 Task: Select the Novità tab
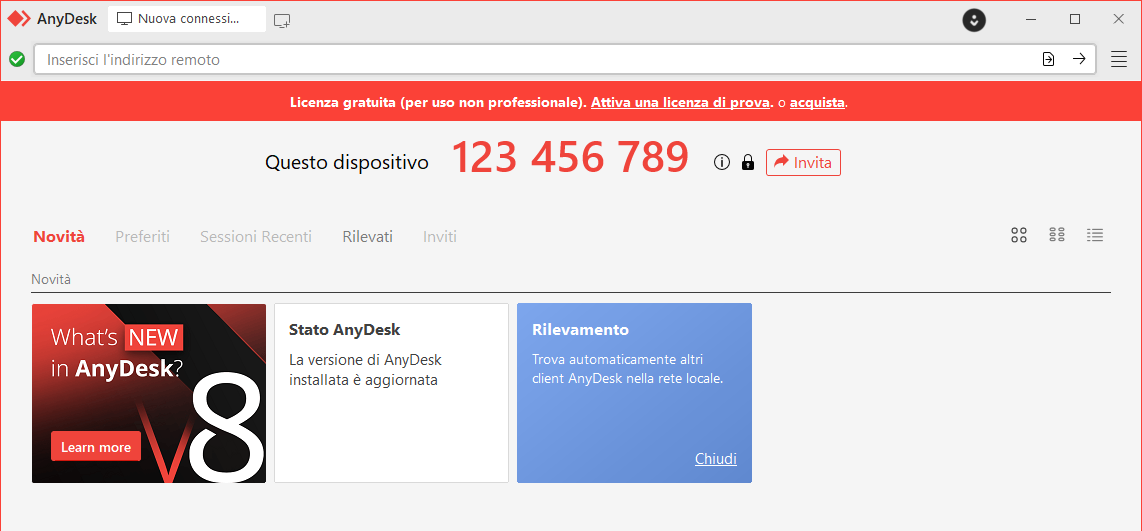click(59, 236)
